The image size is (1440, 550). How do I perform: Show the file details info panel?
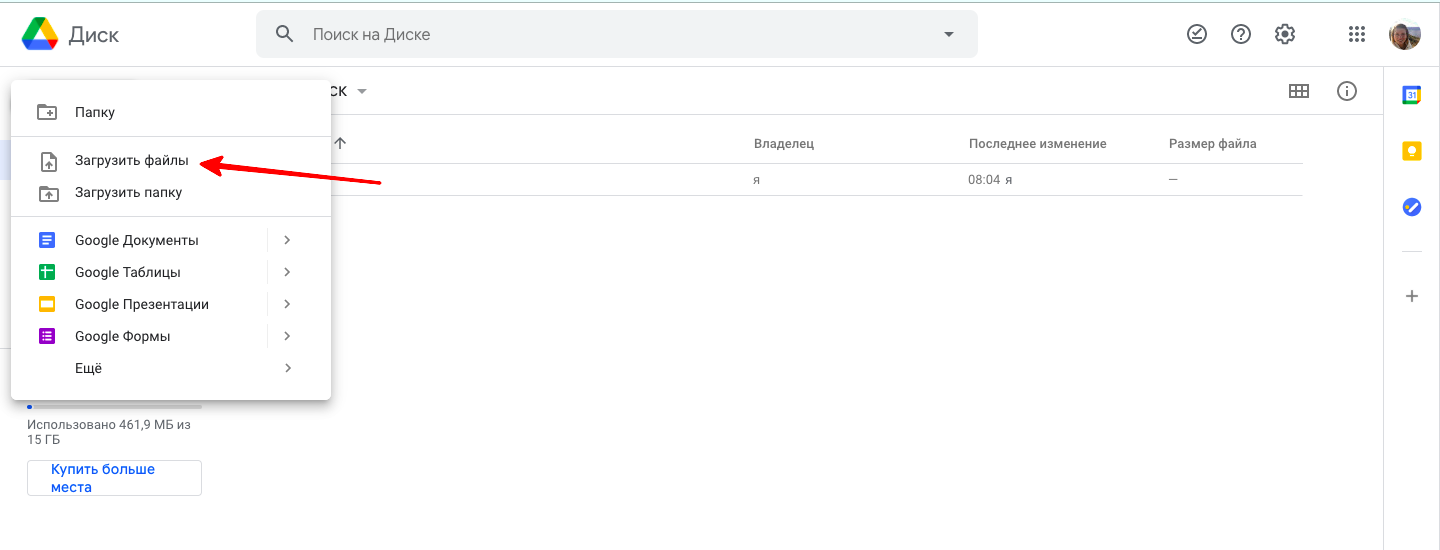click(x=1347, y=91)
